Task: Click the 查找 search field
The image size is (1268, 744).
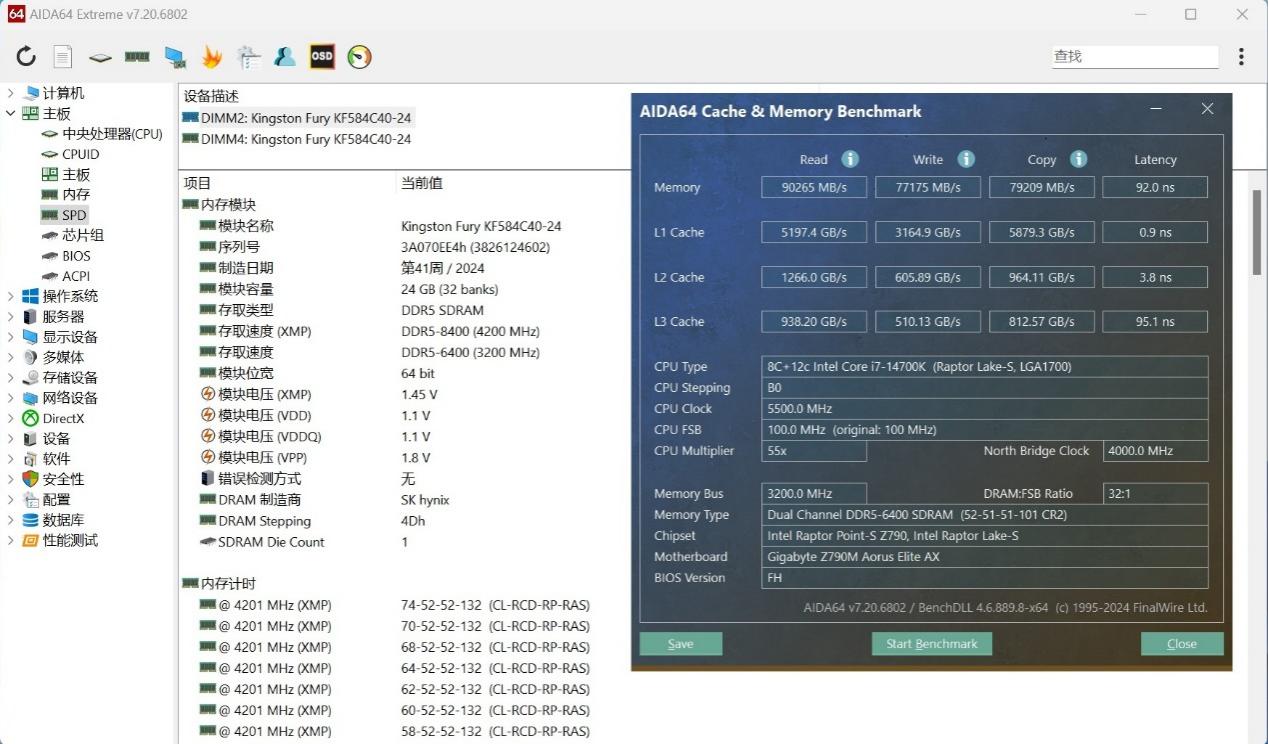Action: pos(1135,57)
